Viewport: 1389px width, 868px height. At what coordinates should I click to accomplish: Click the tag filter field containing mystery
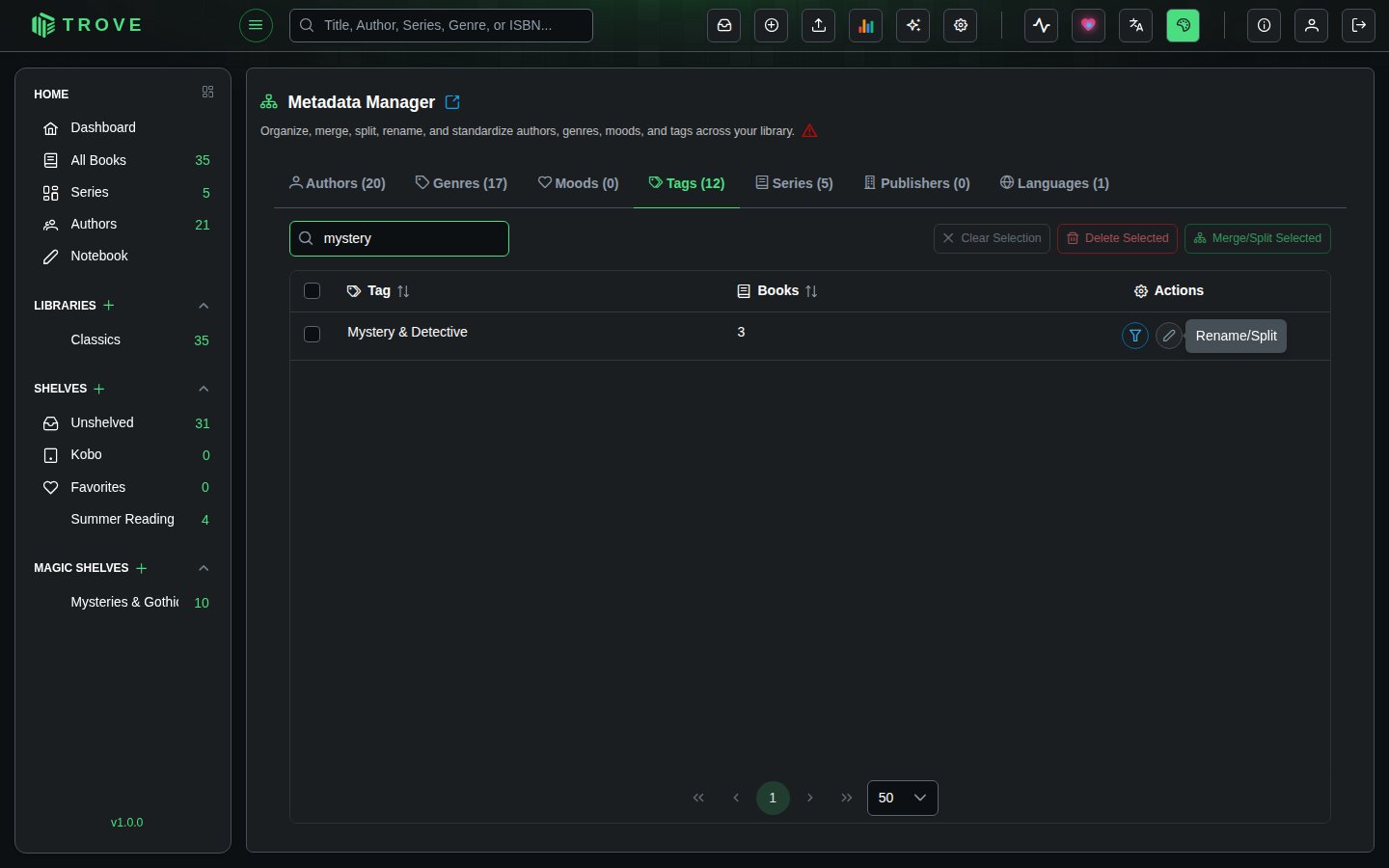click(x=399, y=238)
